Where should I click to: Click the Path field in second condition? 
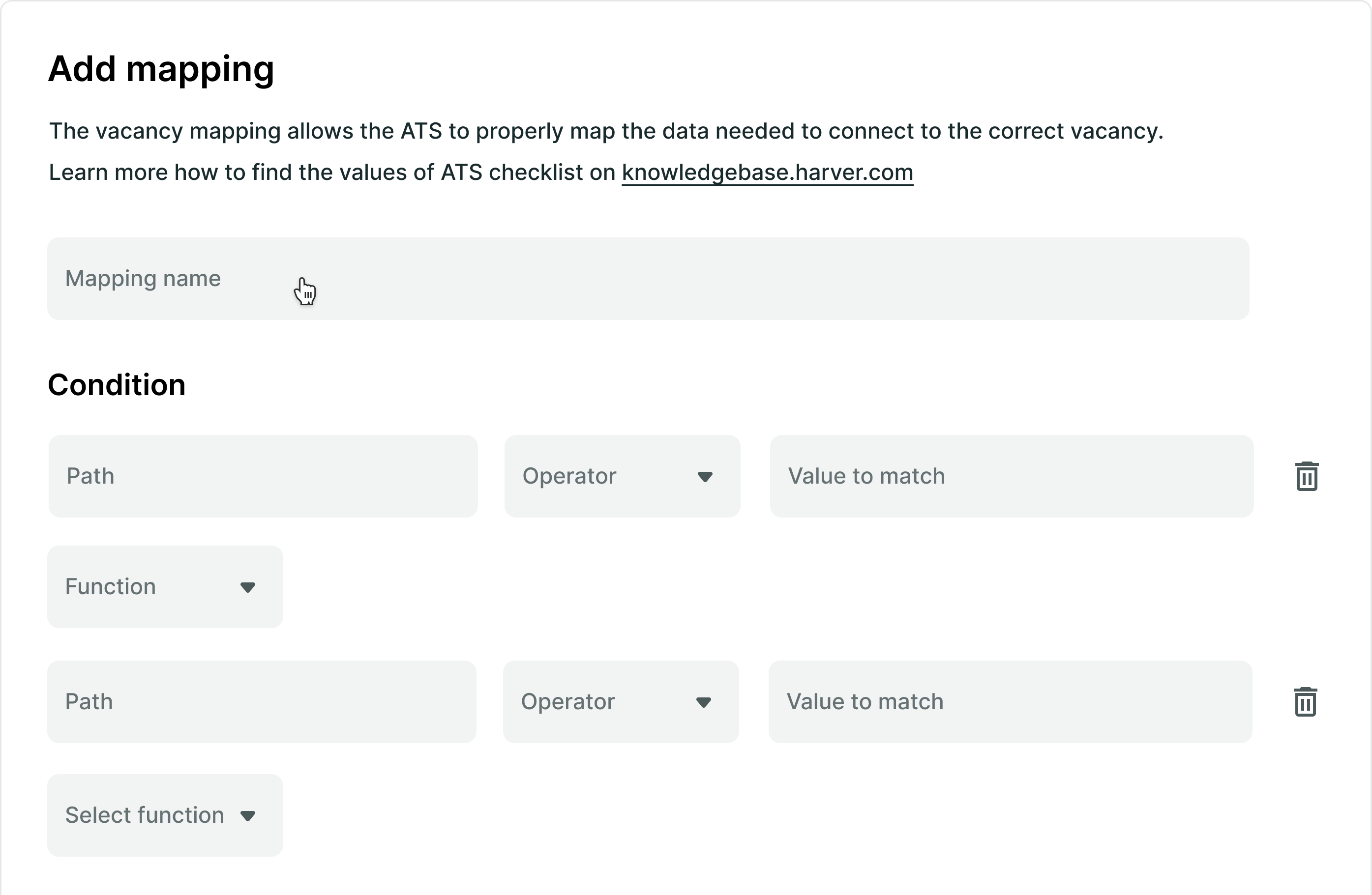coord(262,701)
